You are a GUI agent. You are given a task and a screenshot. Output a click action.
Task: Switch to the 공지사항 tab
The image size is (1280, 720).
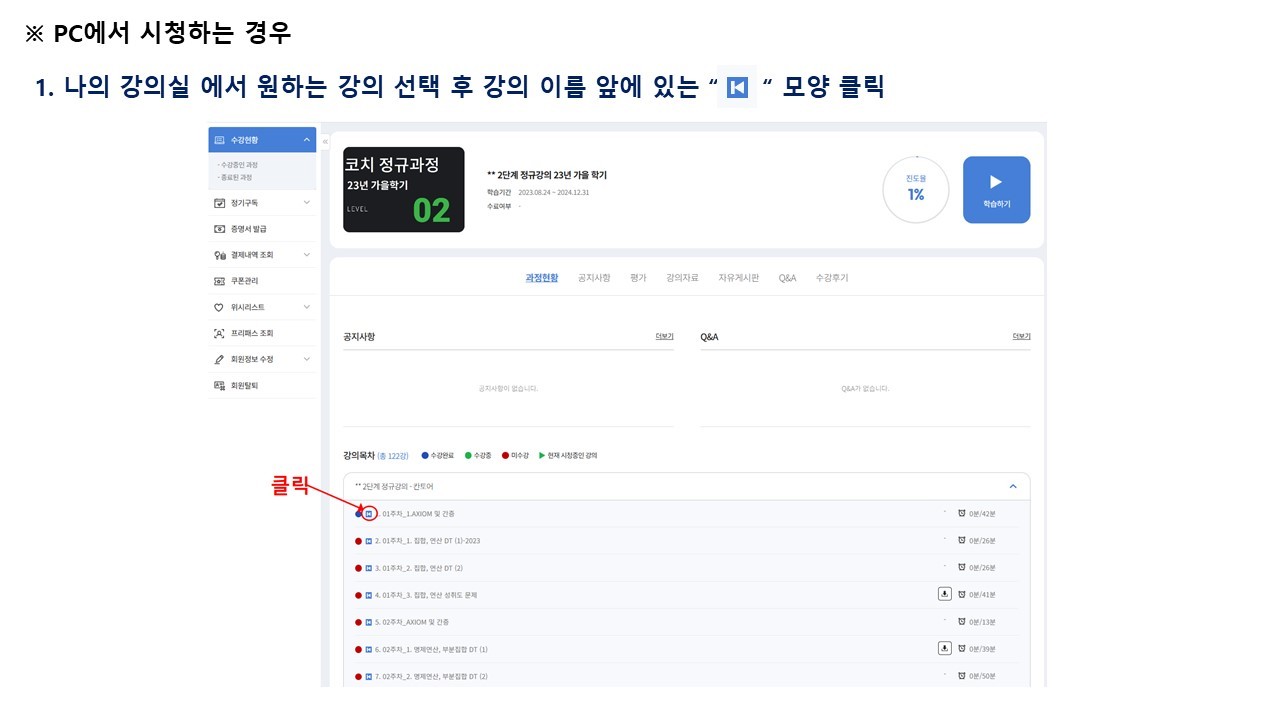click(594, 278)
